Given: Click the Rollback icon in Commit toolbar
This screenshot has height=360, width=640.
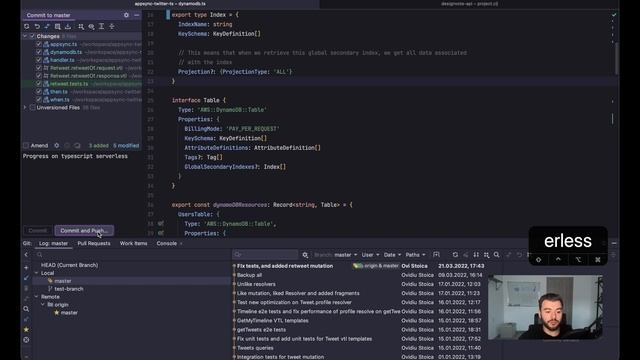Looking at the screenshot, I should coord(37,27).
